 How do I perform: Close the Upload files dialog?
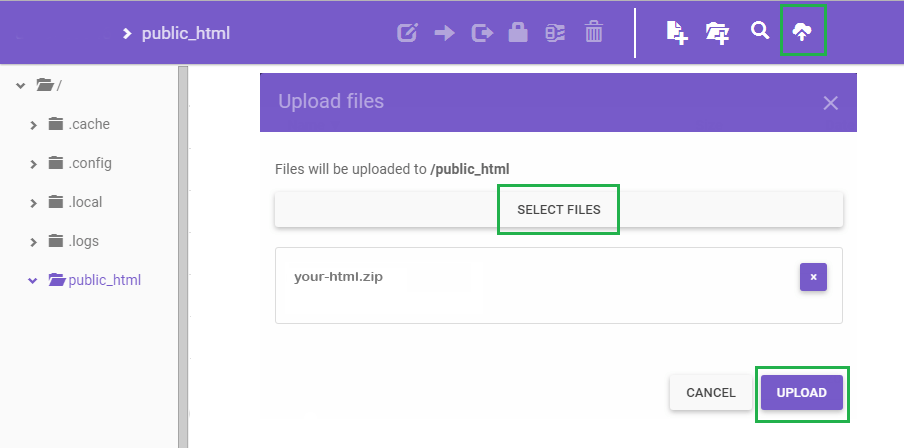830,102
